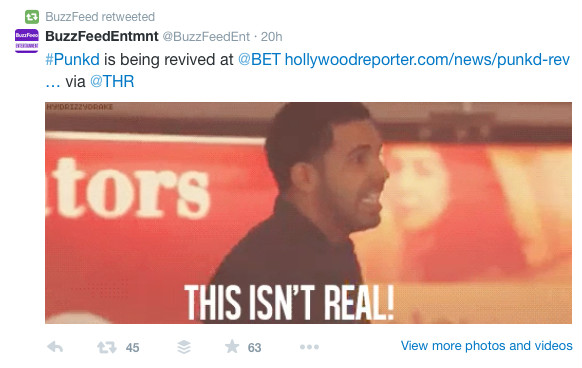Follow the hollywoodreporter.com news link

point(427,60)
